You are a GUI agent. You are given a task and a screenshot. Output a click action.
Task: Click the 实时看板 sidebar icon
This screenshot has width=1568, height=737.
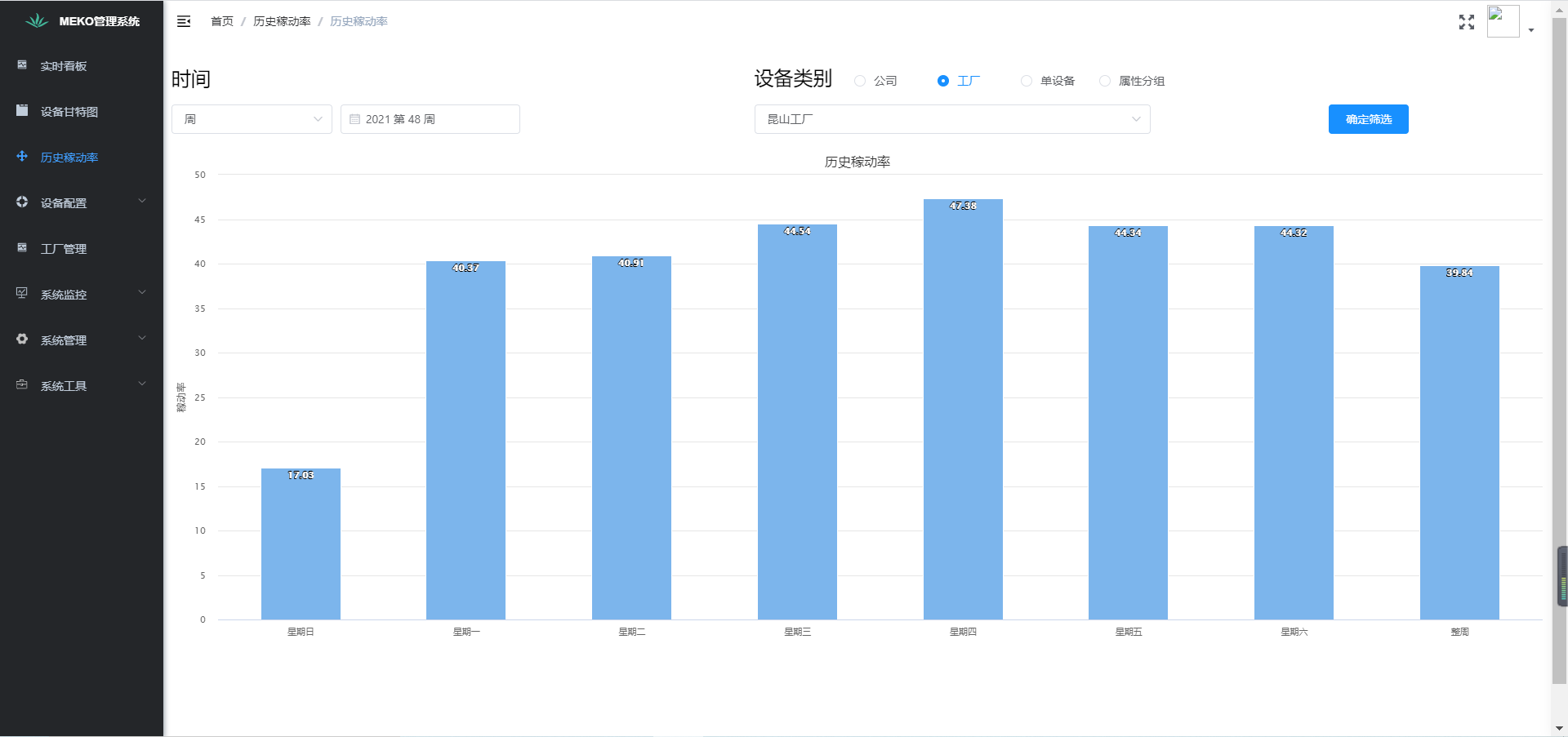click(22, 65)
